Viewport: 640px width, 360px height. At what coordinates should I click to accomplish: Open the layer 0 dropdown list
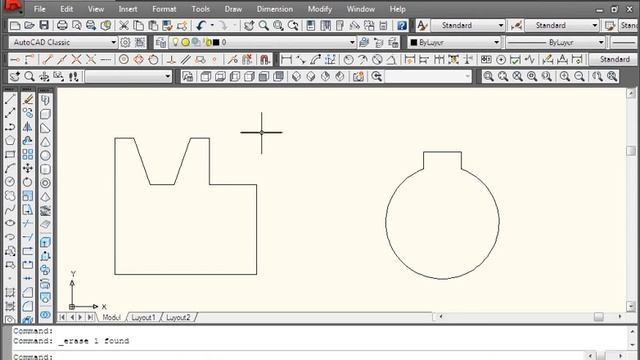pos(352,42)
